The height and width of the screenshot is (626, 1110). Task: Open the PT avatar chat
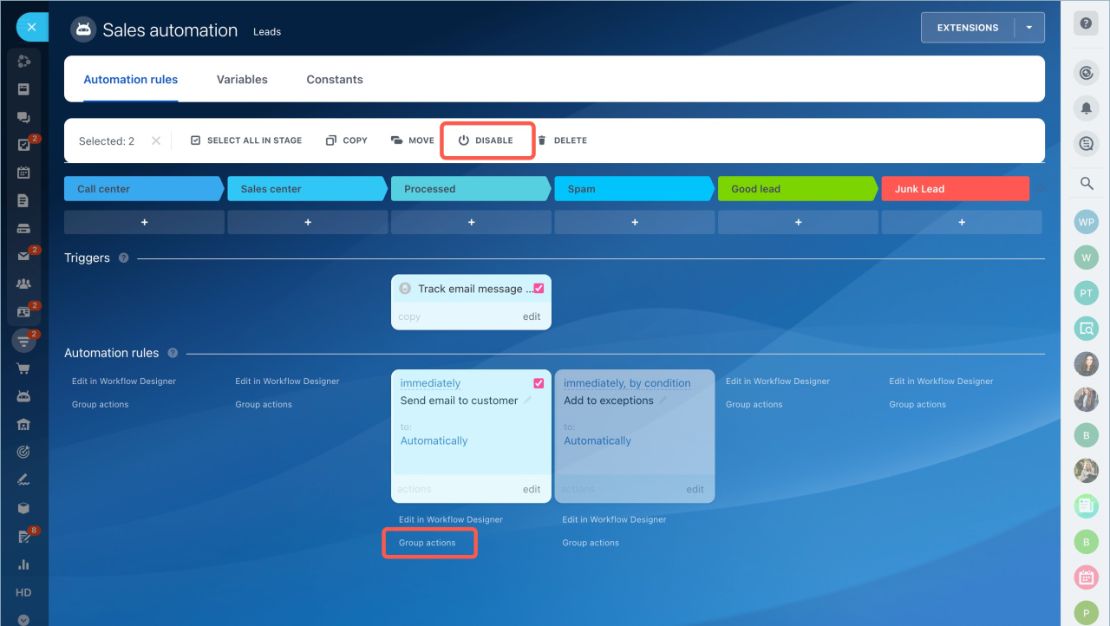pyautogui.click(x=1086, y=292)
